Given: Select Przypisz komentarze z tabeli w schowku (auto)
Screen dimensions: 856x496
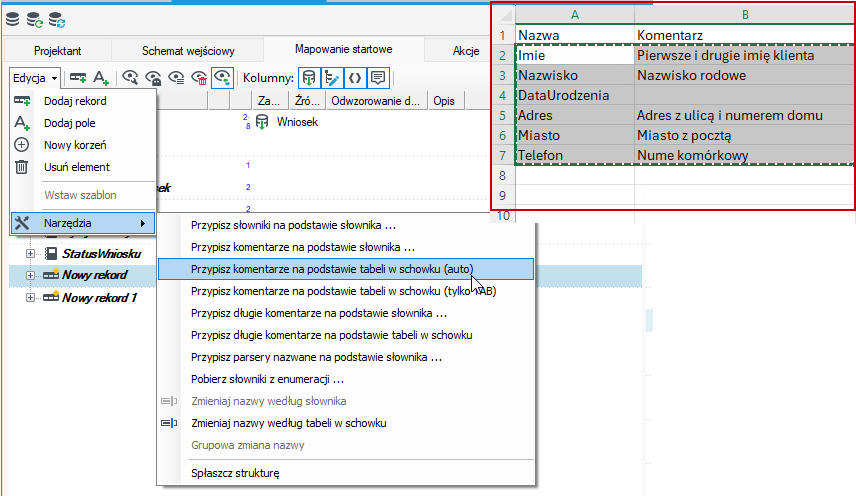Looking at the screenshot, I should 346,269.
